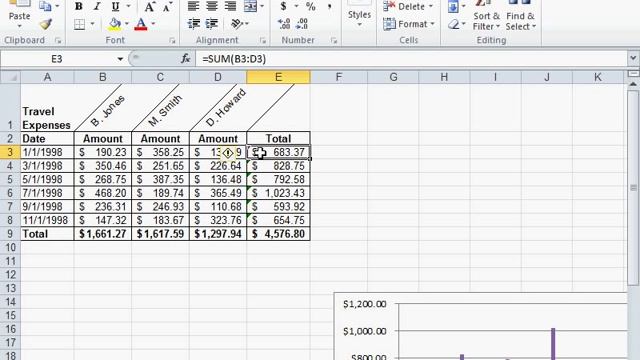Click the error warning smart tag icon
The height and width of the screenshot is (360, 640).
(228, 153)
